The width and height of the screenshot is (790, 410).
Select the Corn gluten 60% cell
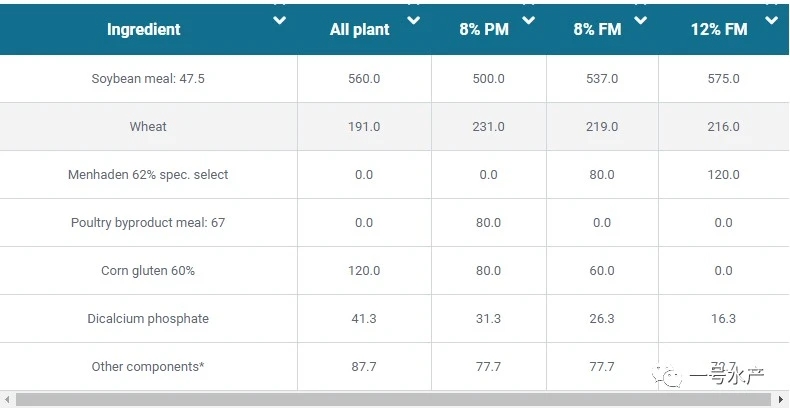[x=148, y=270]
